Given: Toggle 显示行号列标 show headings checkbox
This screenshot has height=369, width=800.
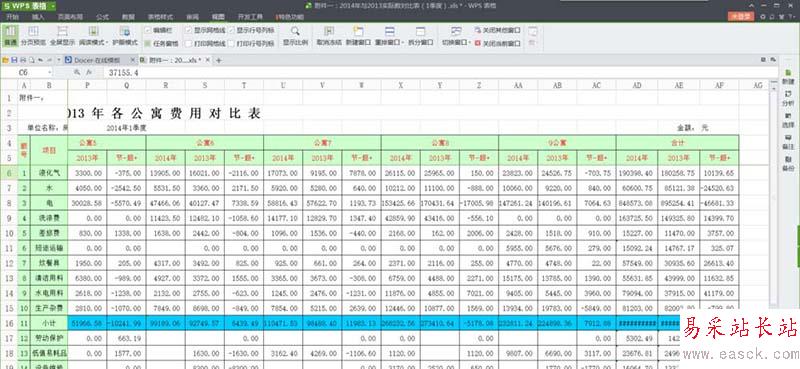Looking at the screenshot, I should [x=232, y=31].
